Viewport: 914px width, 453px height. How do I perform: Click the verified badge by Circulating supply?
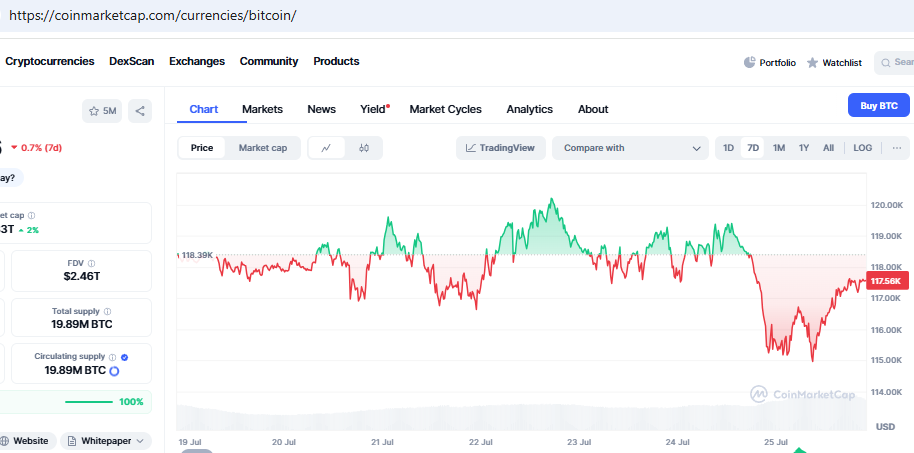coord(125,357)
